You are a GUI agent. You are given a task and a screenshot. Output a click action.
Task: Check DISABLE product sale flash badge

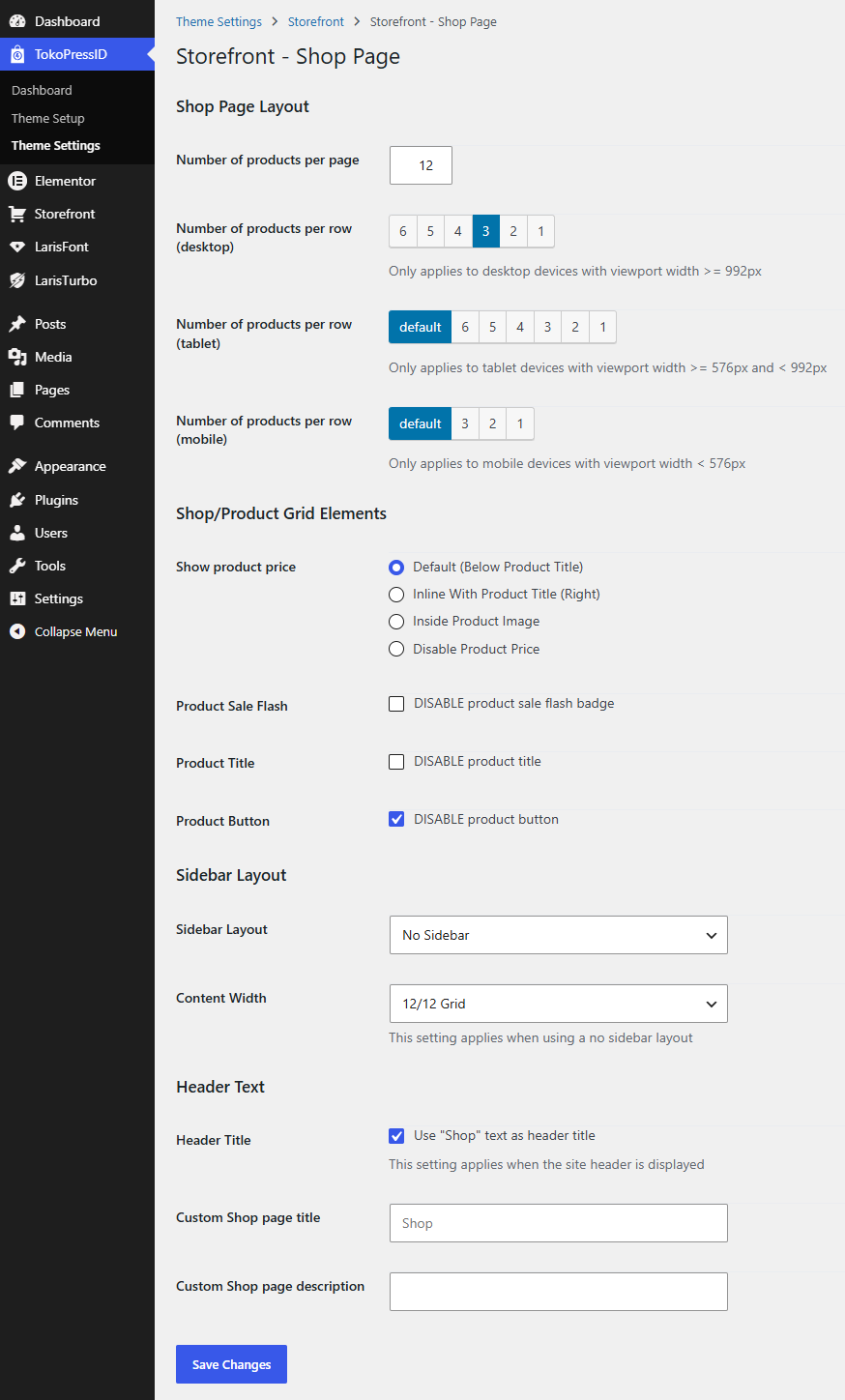point(396,704)
